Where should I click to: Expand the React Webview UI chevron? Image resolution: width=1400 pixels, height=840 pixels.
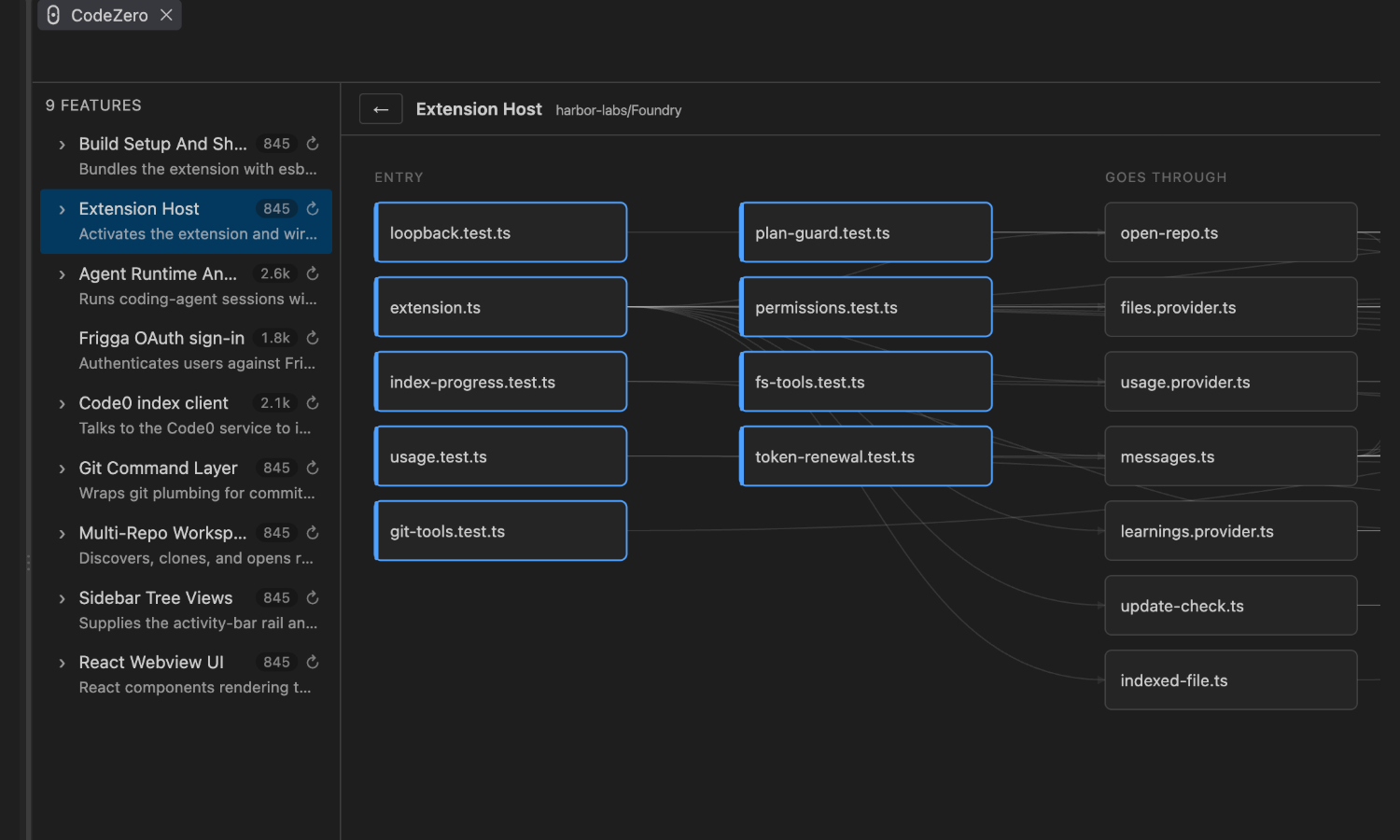coord(62,663)
